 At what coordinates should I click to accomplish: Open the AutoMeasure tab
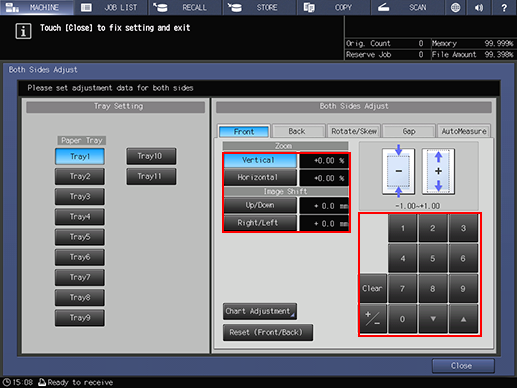click(x=464, y=131)
